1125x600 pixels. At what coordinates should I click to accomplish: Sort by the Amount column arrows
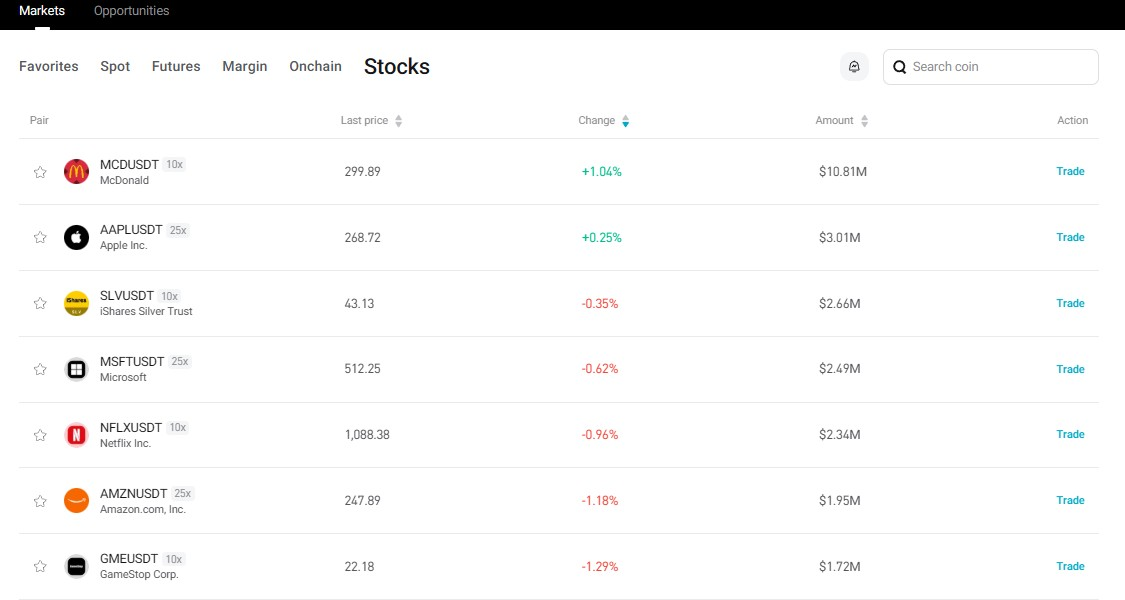tap(862, 120)
